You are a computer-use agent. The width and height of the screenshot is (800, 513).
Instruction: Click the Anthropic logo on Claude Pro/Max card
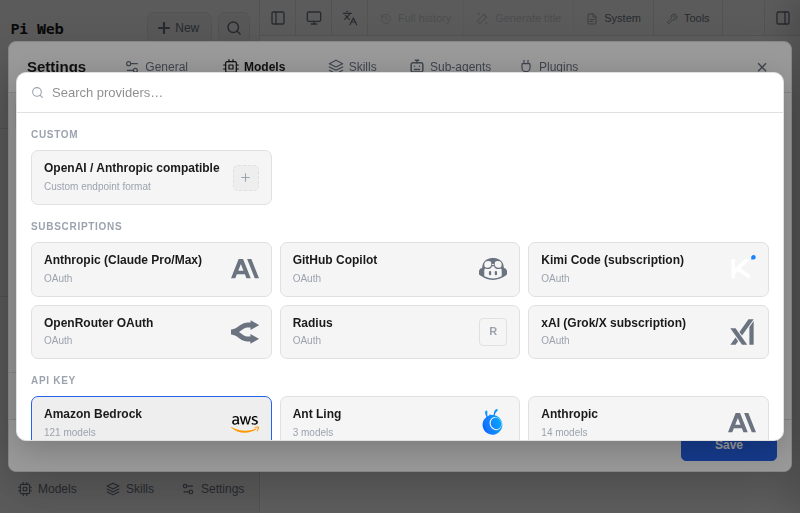pyautogui.click(x=245, y=268)
